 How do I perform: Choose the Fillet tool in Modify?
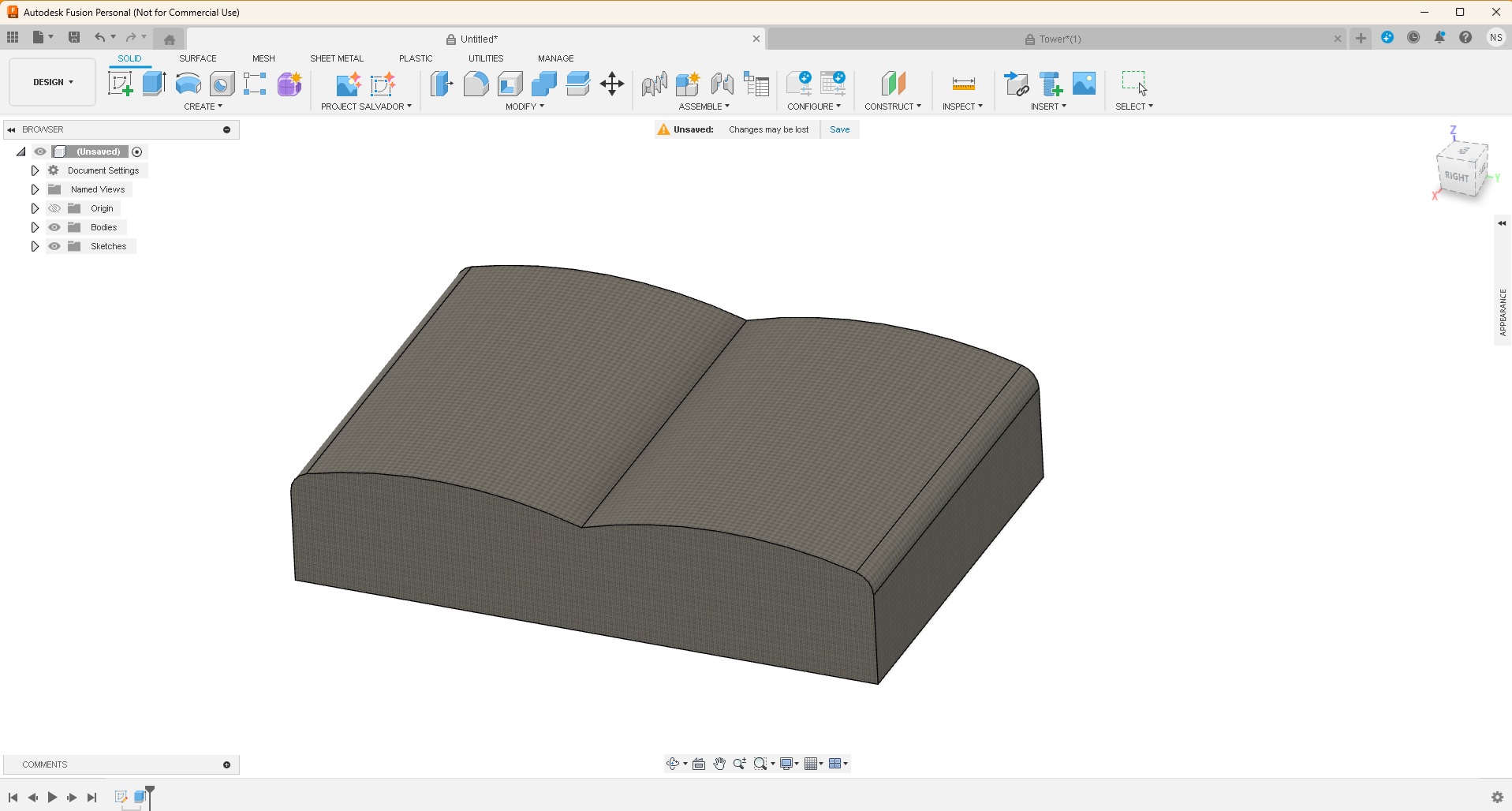point(476,84)
